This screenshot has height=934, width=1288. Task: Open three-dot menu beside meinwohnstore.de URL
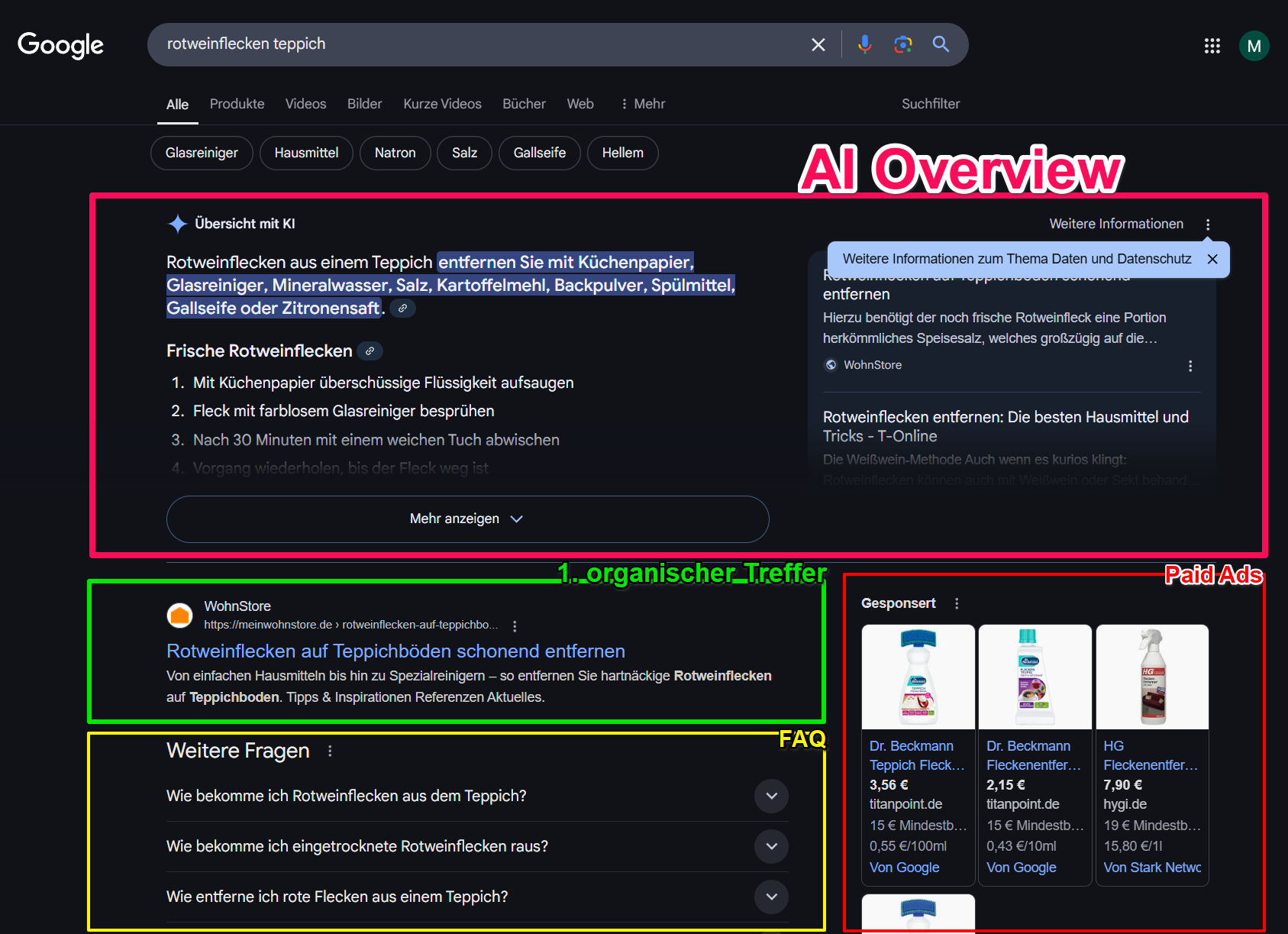(x=515, y=625)
